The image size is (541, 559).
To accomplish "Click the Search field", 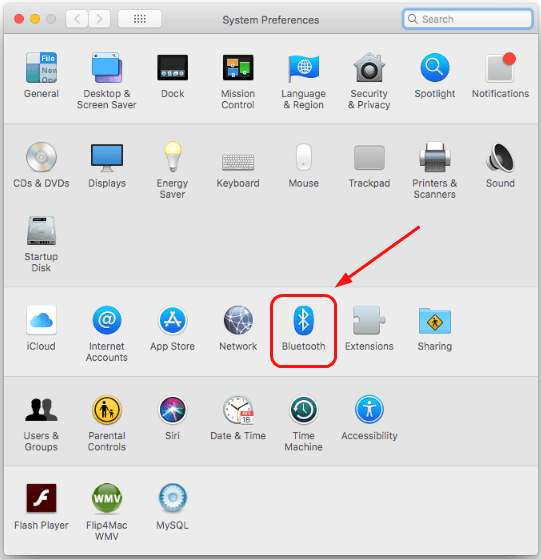I will 468,19.
